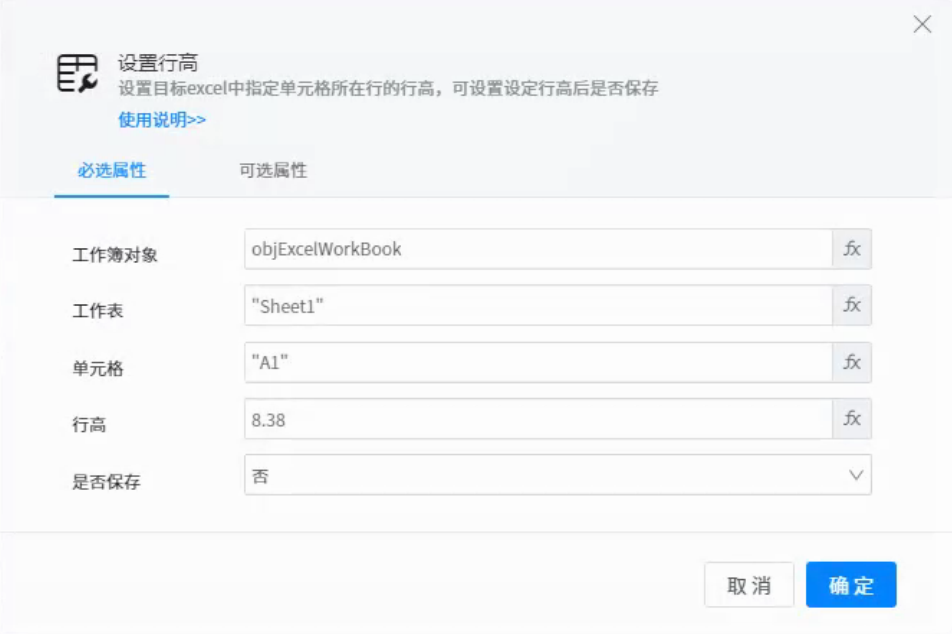Switch to the 必选属性 tab
The width and height of the screenshot is (952, 634).
[x=112, y=171]
